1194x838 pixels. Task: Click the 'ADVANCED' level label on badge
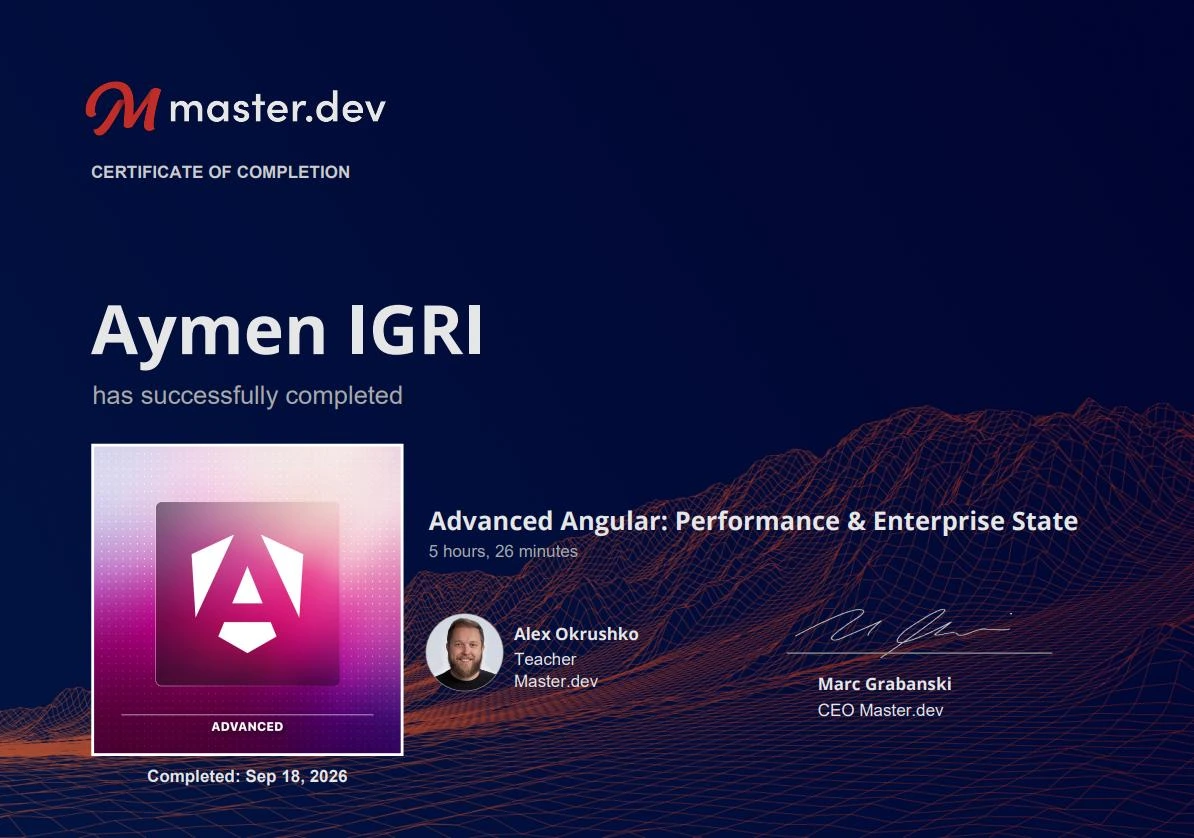click(247, 727)
